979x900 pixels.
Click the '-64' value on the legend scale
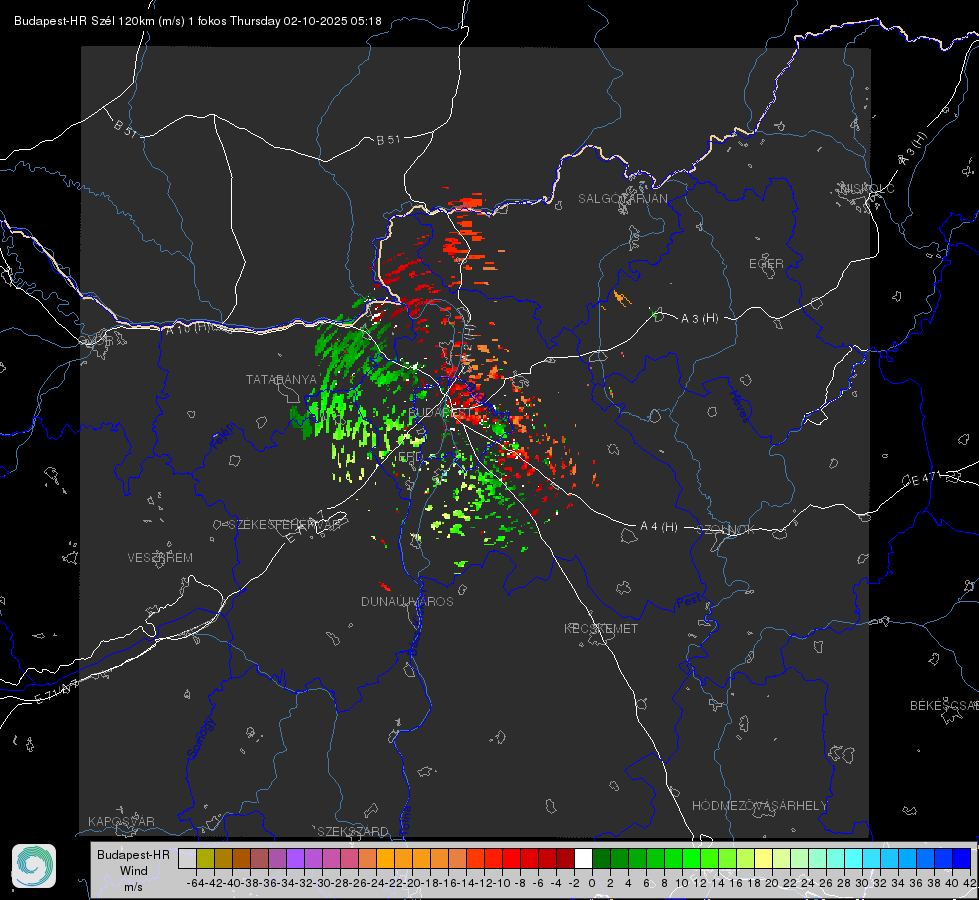pyautogui.click(x=196, y=883)
